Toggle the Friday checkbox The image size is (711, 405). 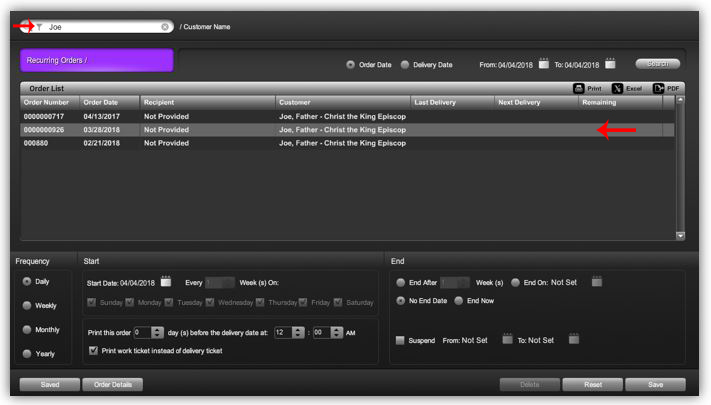(x=303, y=302)
